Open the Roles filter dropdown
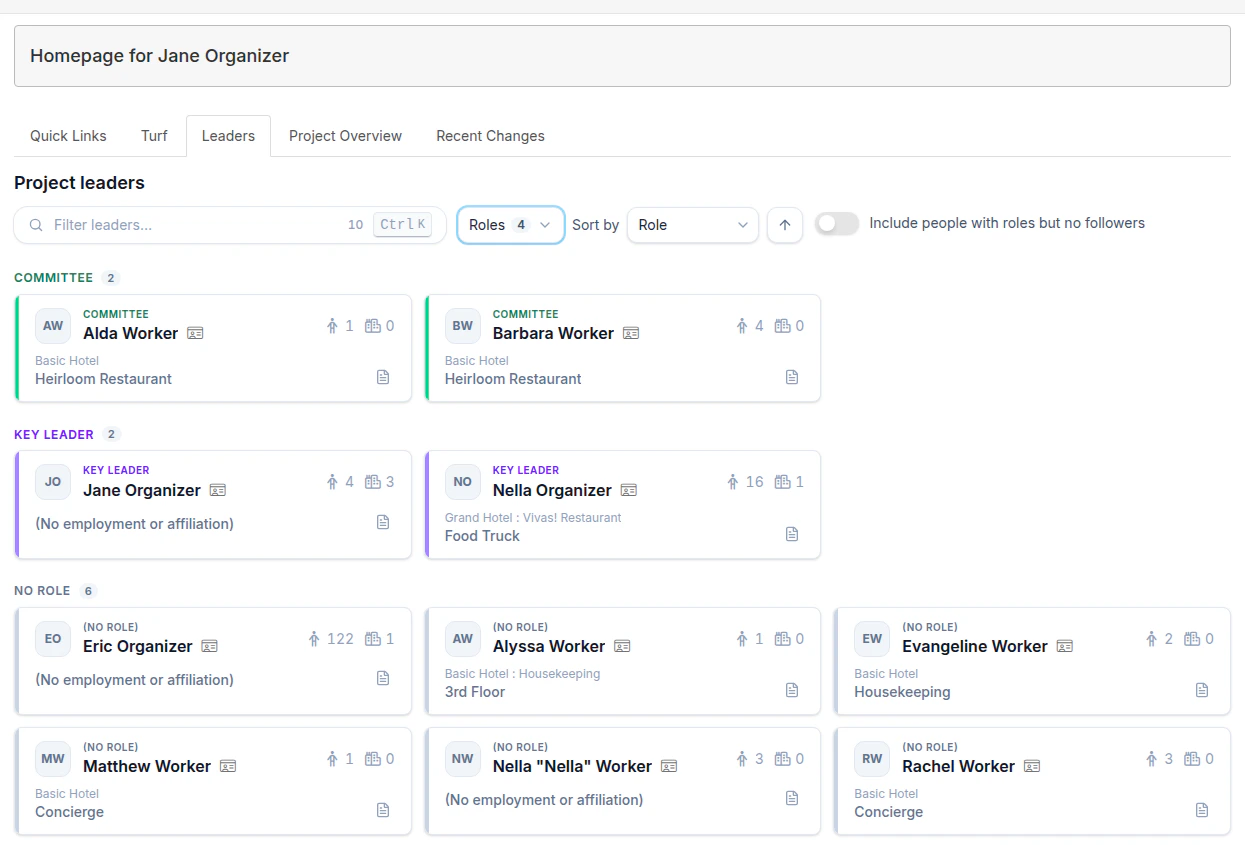 click(x=511, y=225)
